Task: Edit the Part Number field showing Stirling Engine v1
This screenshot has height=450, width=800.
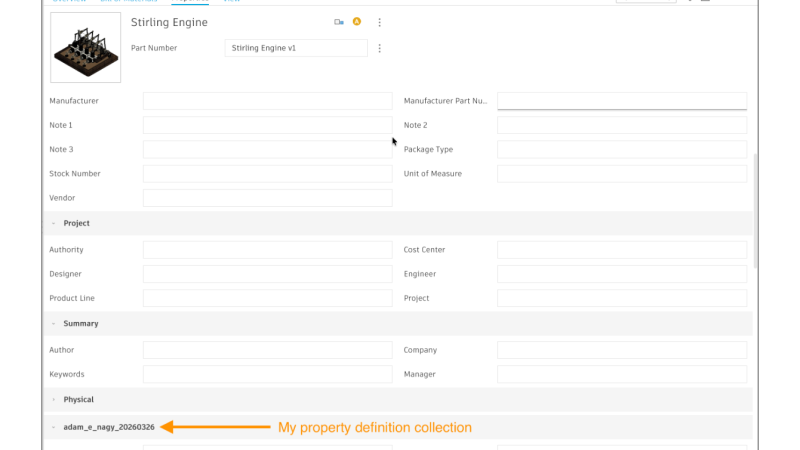Action: click(x=296, y=48)
